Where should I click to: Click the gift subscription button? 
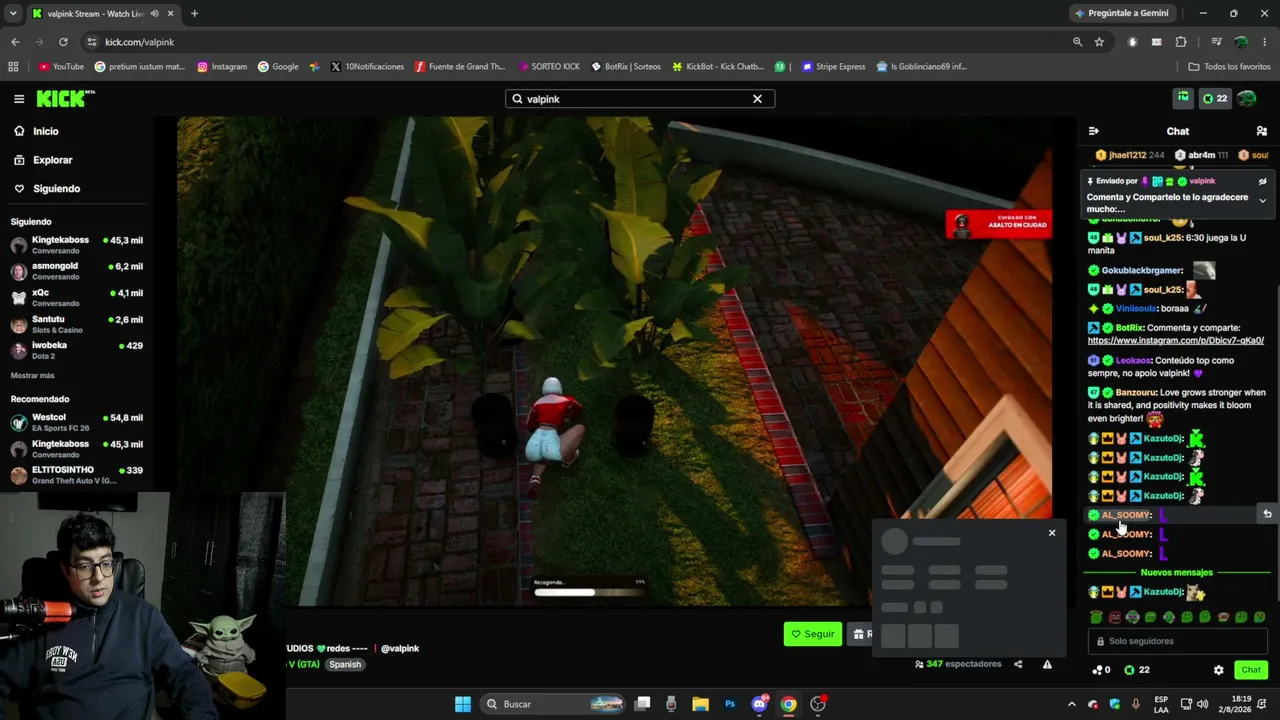(861, 634)
